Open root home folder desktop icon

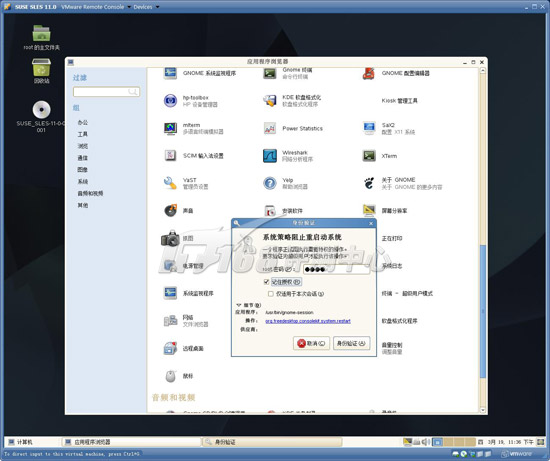[x=41, y=33]
